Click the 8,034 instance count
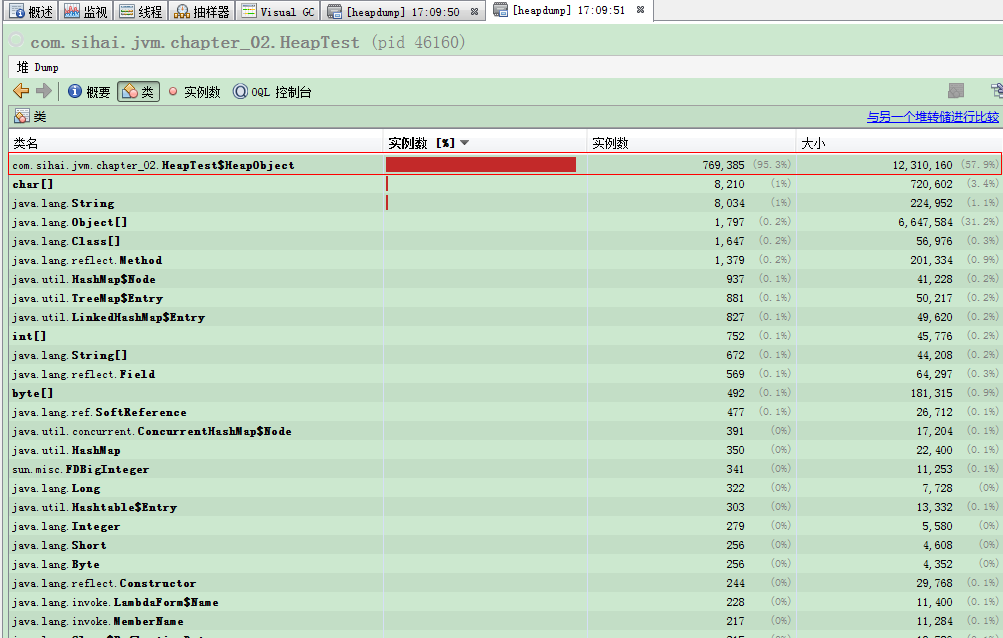 [729, 203]
